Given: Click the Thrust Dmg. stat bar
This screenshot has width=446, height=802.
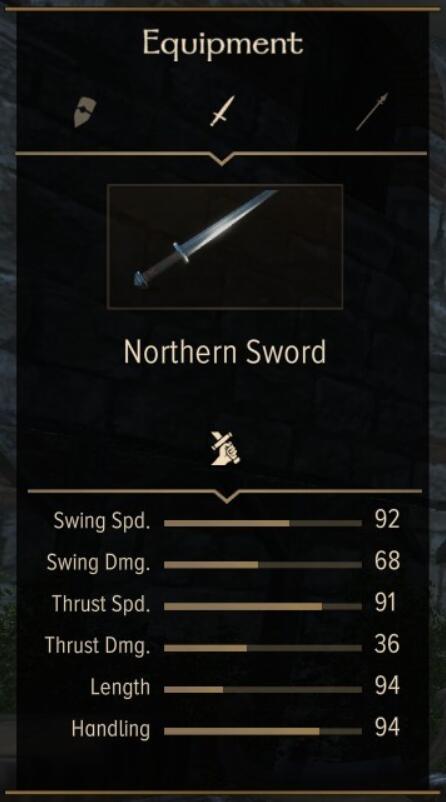Looking at the screenshot, I should [x=263, y=648].
